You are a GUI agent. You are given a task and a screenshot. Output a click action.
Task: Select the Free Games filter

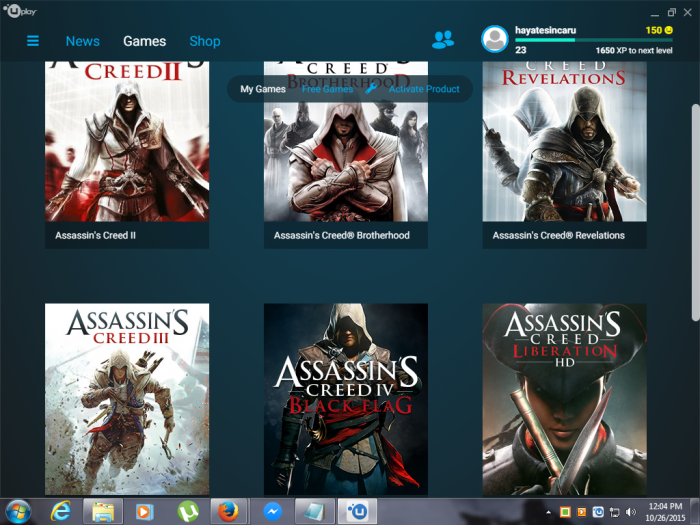(327, 89)
